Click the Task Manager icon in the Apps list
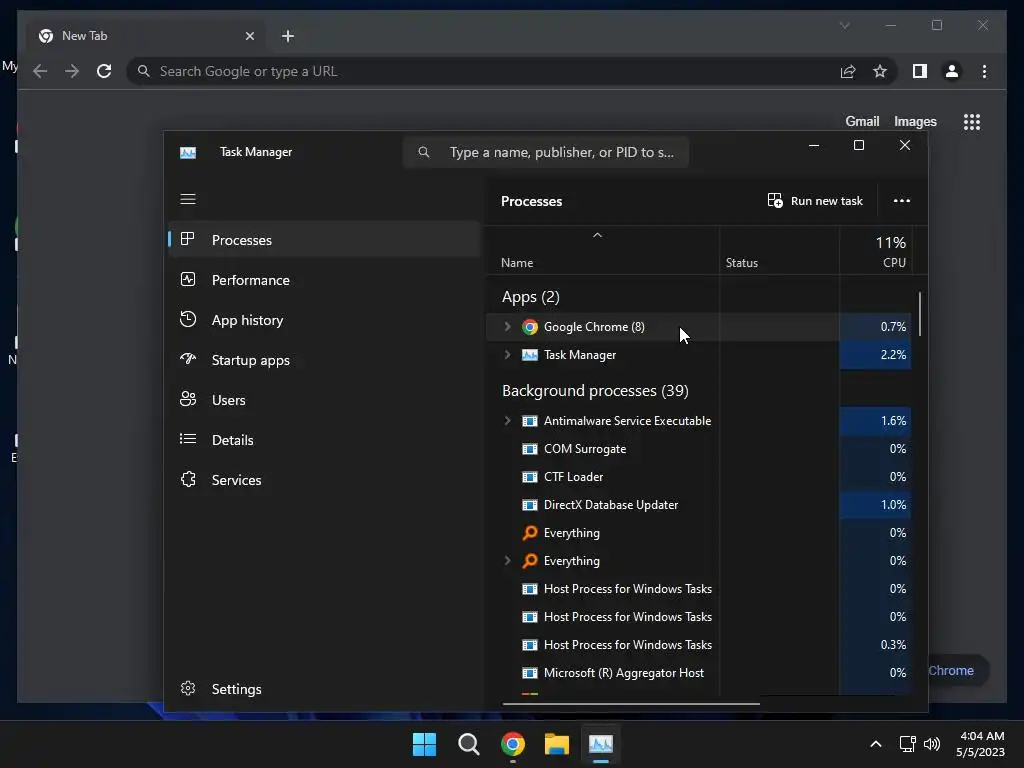Viewport: 1024px width, 768px height. point(530,355)
